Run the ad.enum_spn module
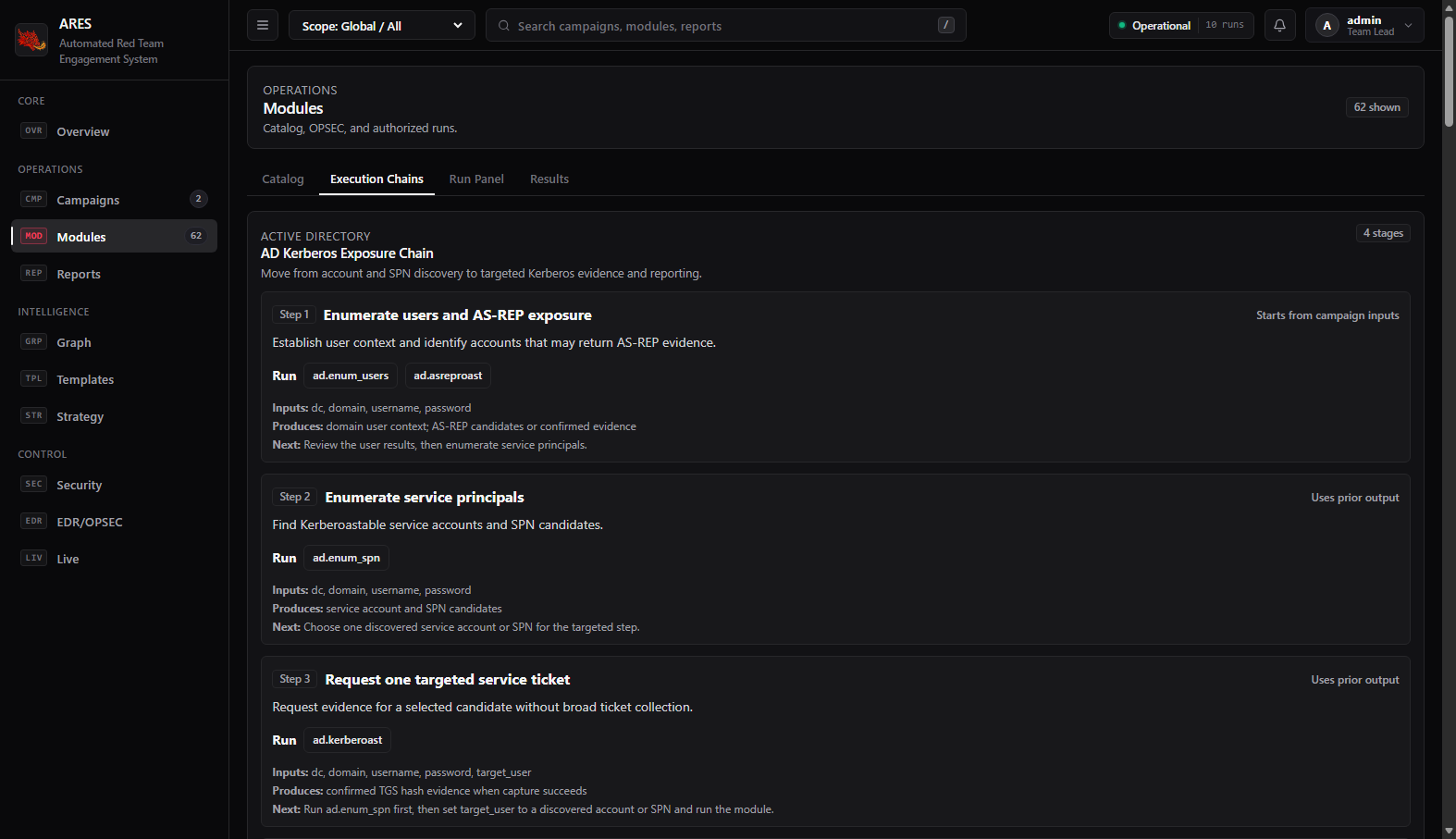 (x=346, y=558)
